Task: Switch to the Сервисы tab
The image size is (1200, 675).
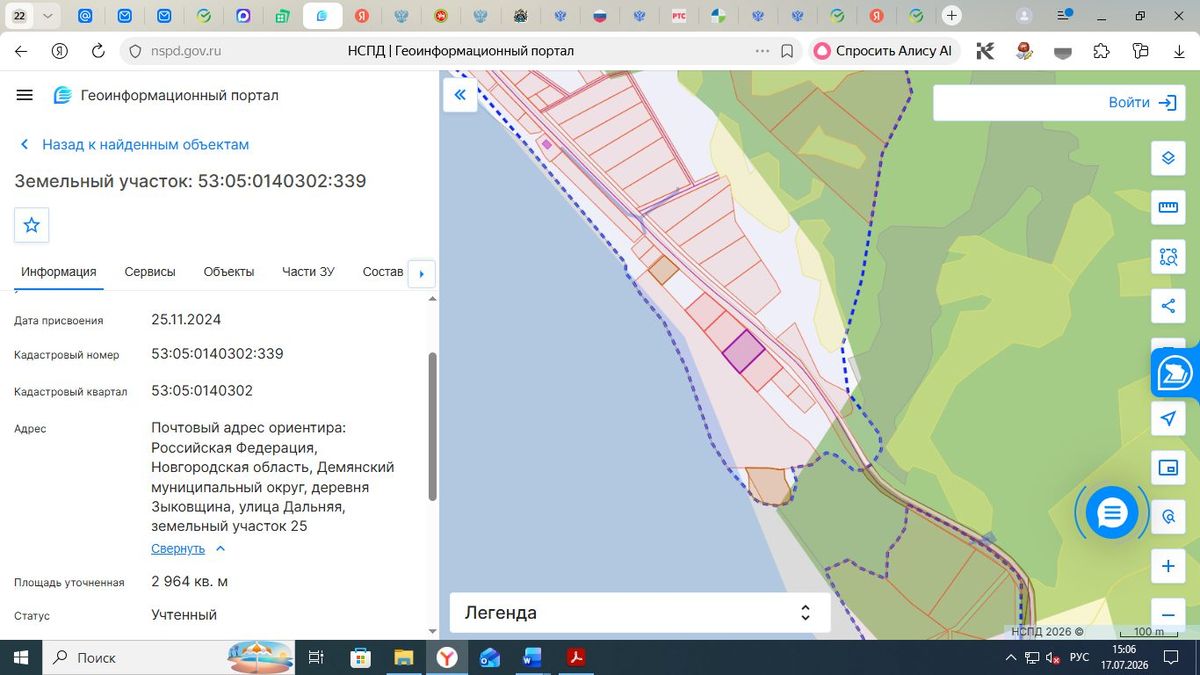Action: pyautogui.click(x=150, y=272)
